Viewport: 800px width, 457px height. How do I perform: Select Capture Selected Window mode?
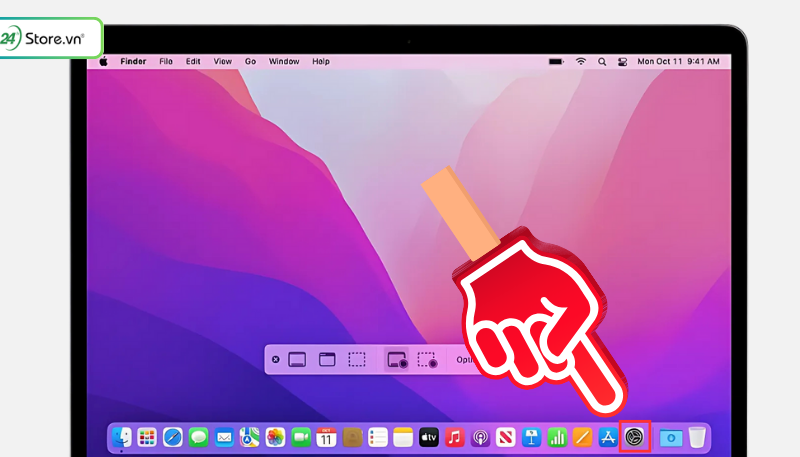tap(327, 360)
